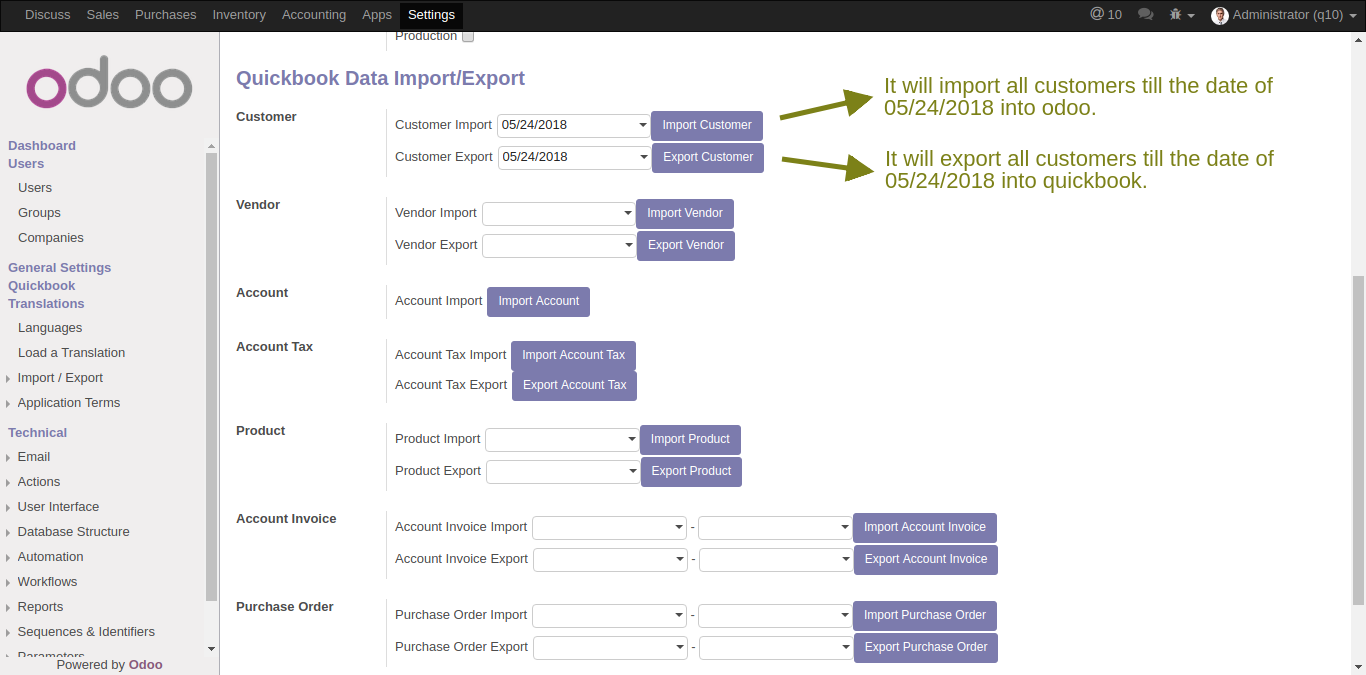
Task: Click the Administrator avatar icon
Action: [x=1220, y=15]
